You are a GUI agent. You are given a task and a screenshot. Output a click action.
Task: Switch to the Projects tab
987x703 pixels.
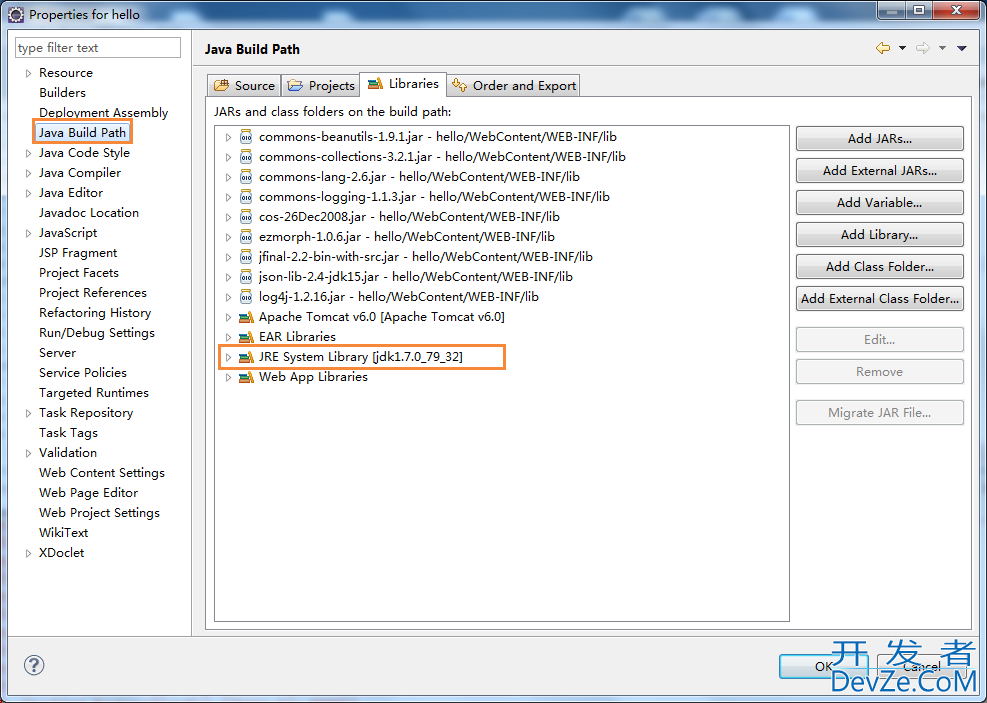tap(321, 86)
